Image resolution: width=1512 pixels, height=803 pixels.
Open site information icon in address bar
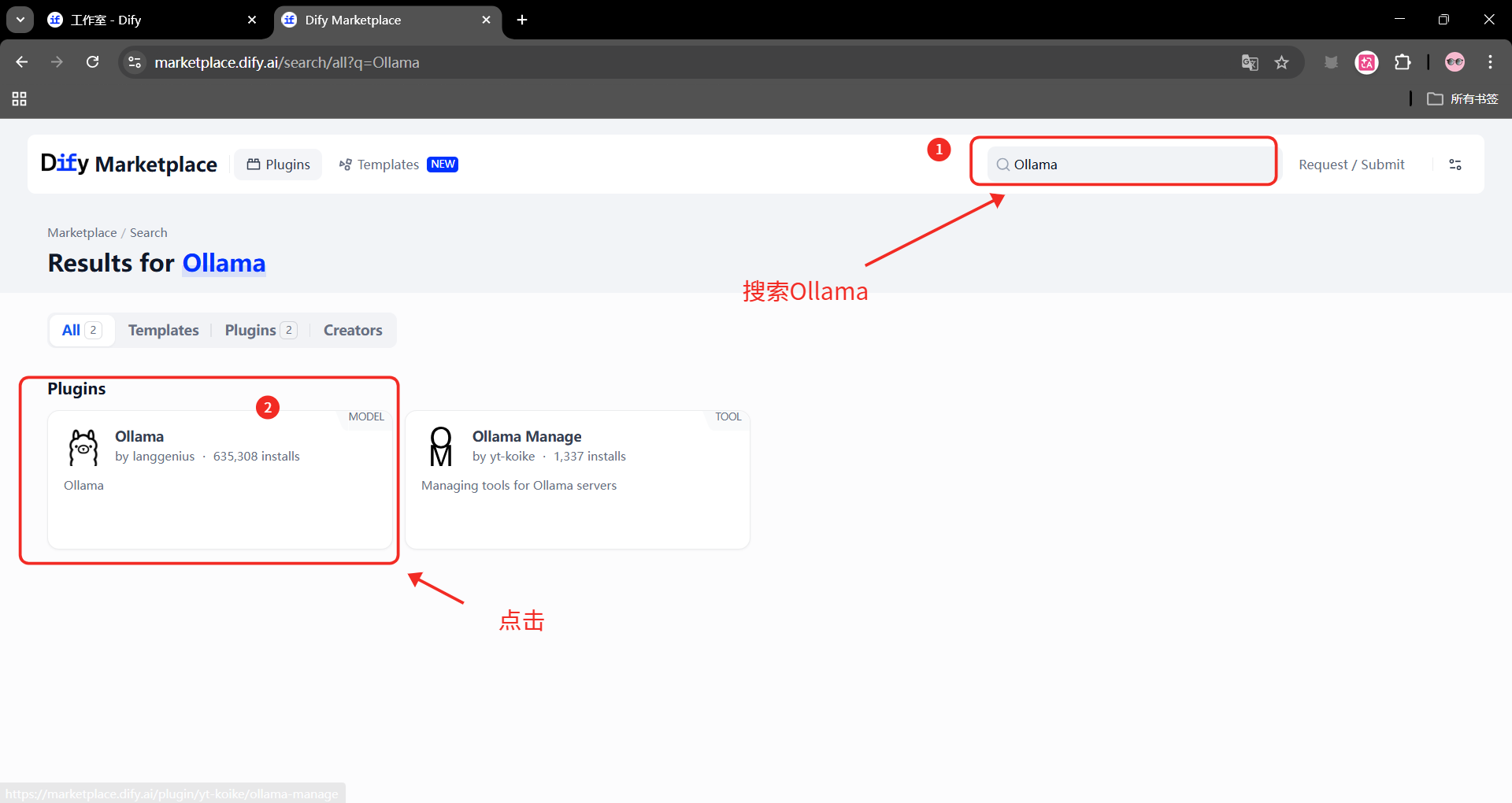(x=135, y=62)
